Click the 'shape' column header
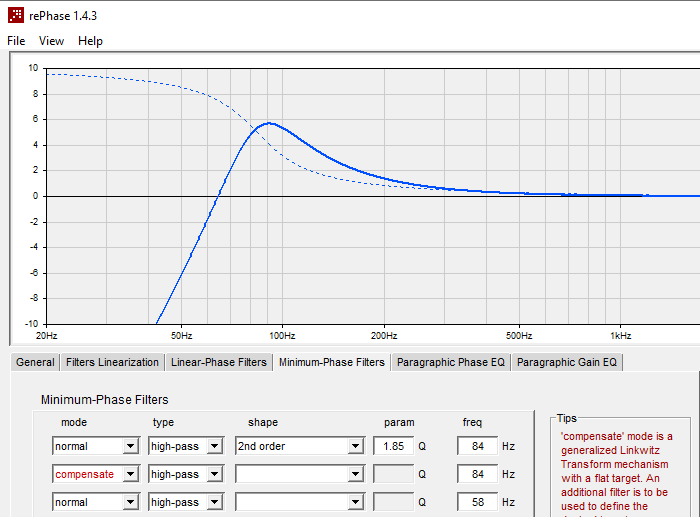 pos(263,422)
